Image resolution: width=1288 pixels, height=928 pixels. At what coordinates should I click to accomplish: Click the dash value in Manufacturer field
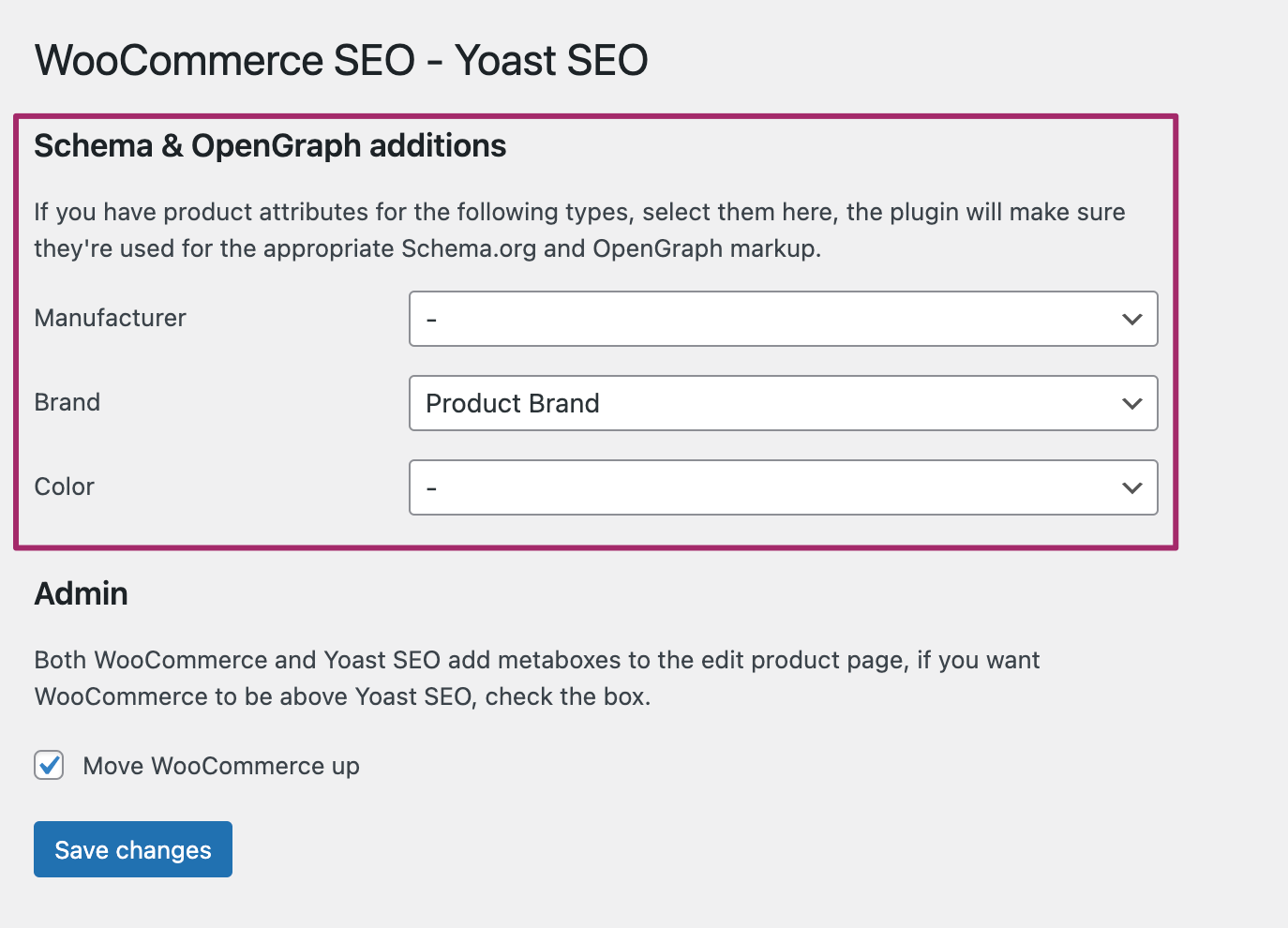(432, 321)
